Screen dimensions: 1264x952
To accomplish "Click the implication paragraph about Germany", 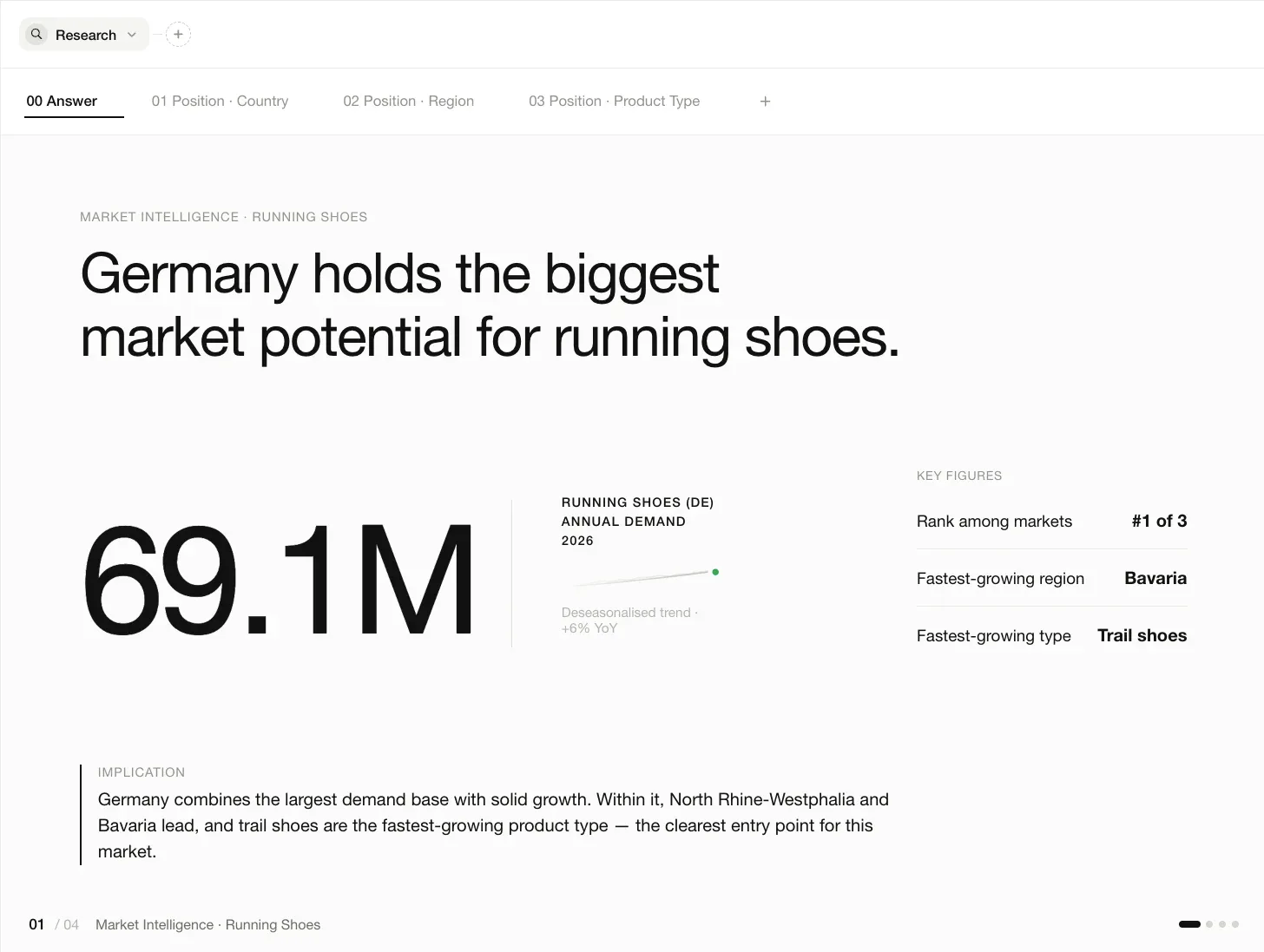I will [x=493, y=825].
